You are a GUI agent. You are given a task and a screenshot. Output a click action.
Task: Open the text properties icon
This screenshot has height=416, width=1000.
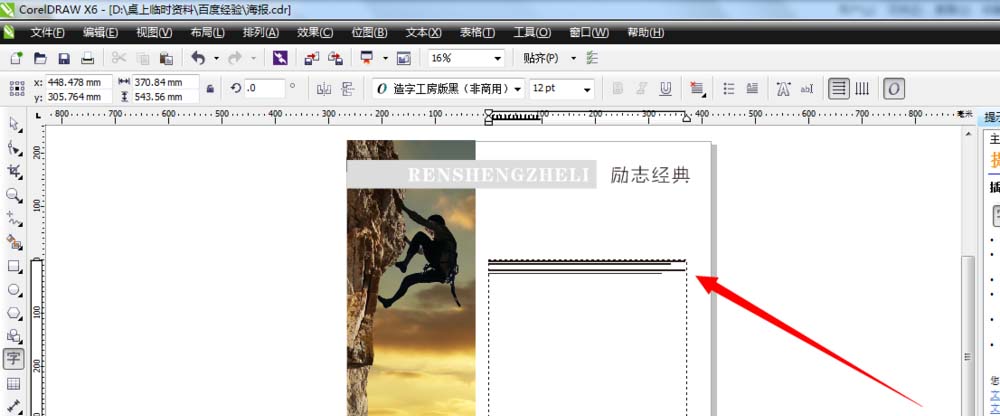[x=784, y=89]
